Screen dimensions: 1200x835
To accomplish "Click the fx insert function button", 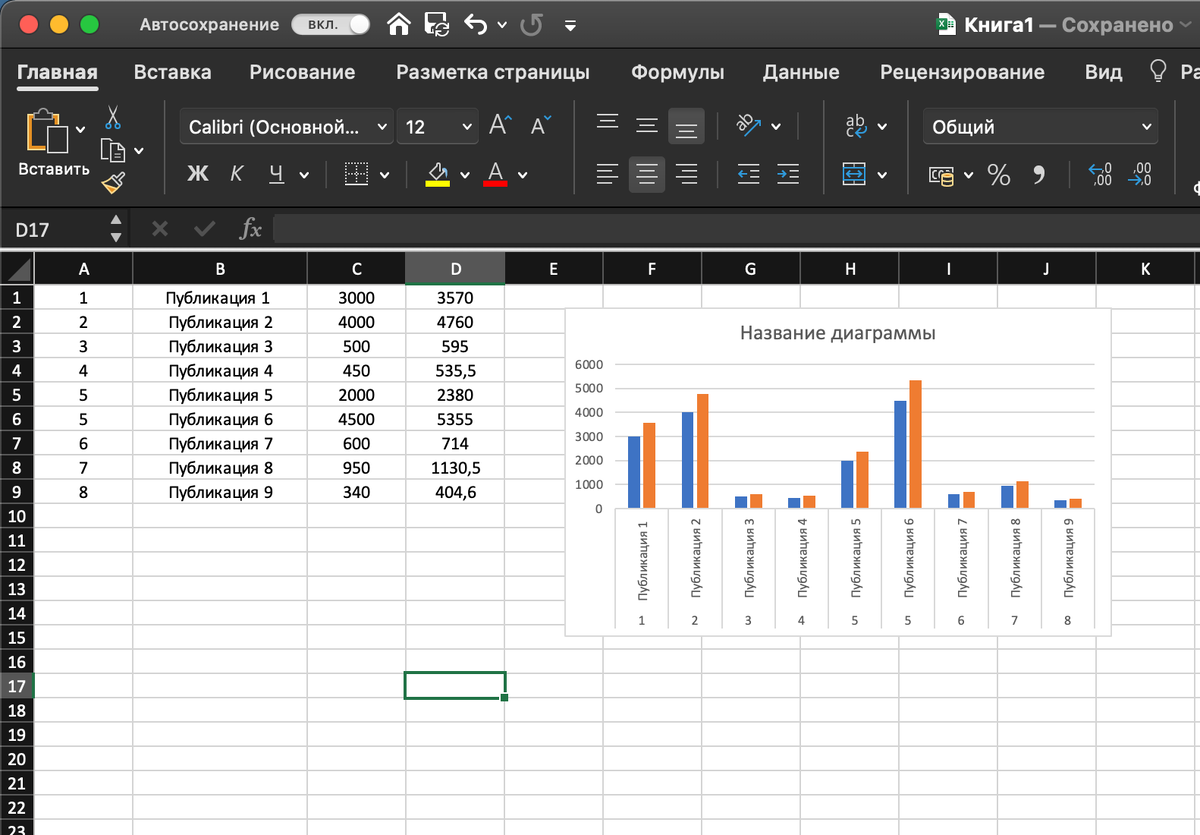I will (x=250, y=229).
